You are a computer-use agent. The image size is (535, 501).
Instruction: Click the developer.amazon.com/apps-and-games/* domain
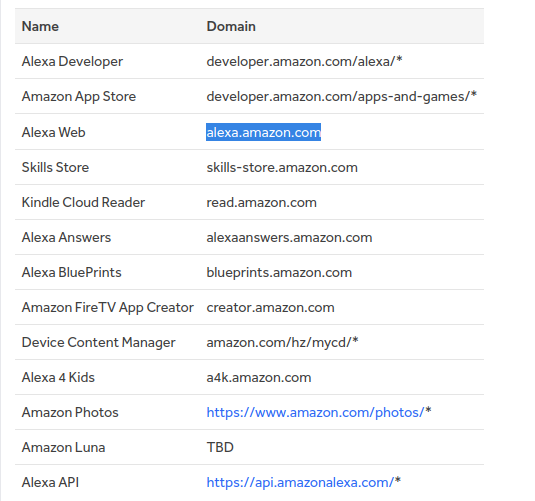click(342, 97)
